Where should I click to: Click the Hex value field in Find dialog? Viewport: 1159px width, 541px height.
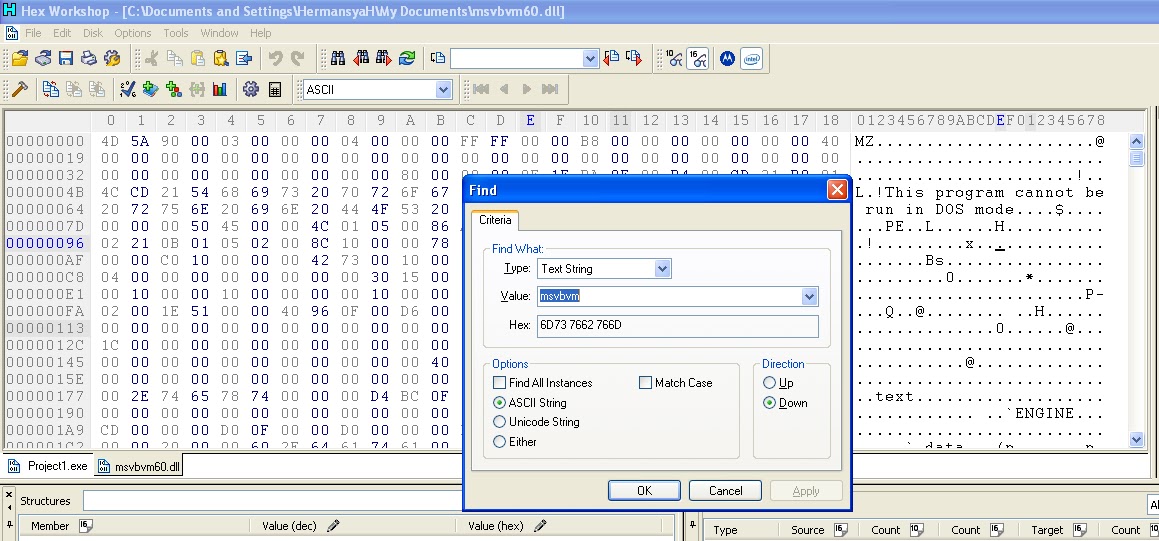click(677, 325)
